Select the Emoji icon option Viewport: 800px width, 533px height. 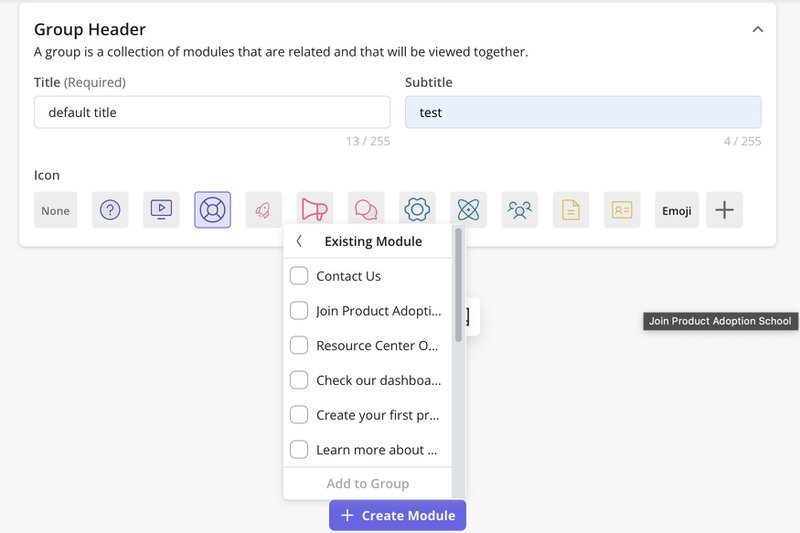[677, 210]
